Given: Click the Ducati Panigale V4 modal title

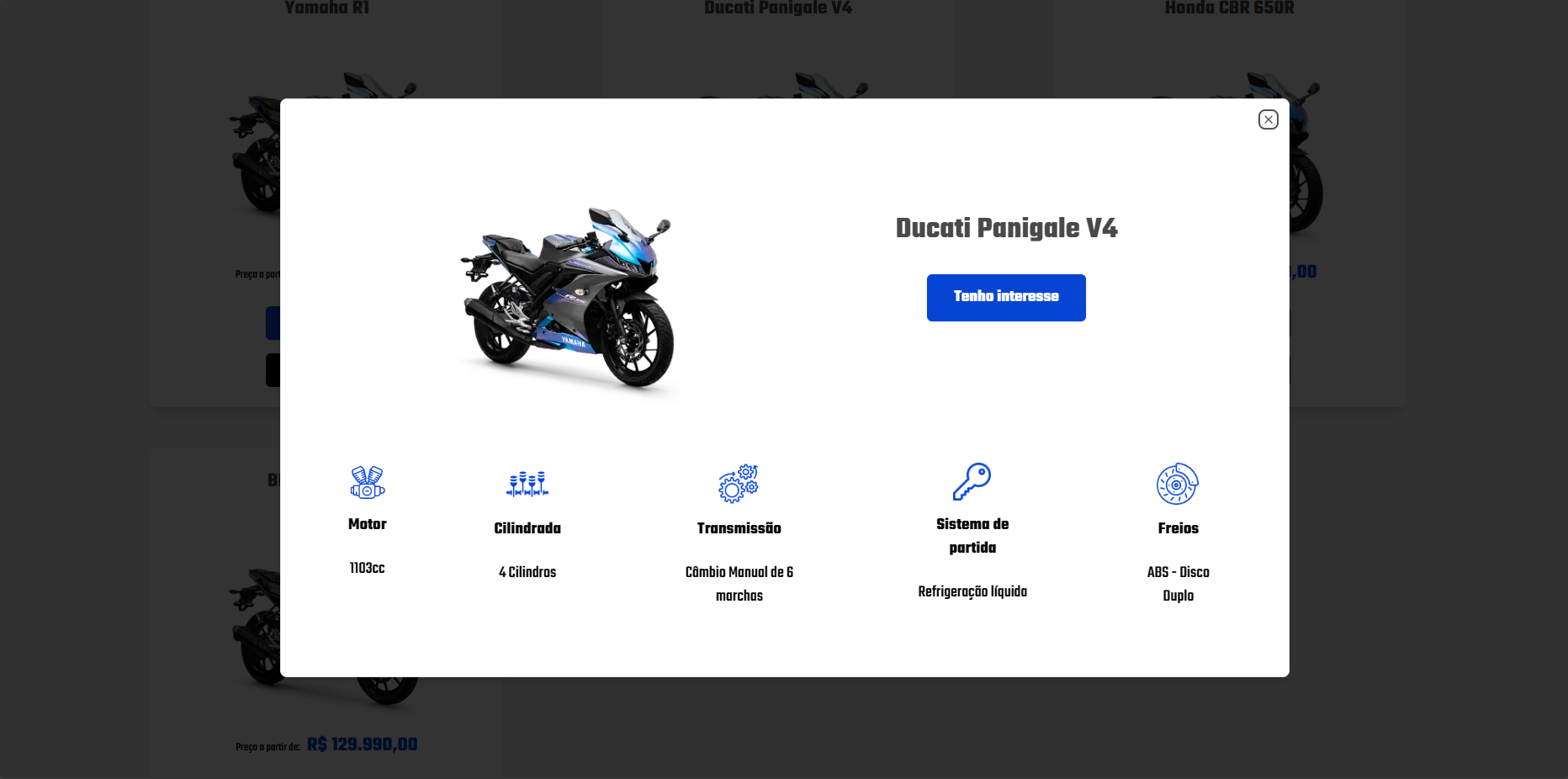Looking at the screenshot, I should click(1006, 228).
